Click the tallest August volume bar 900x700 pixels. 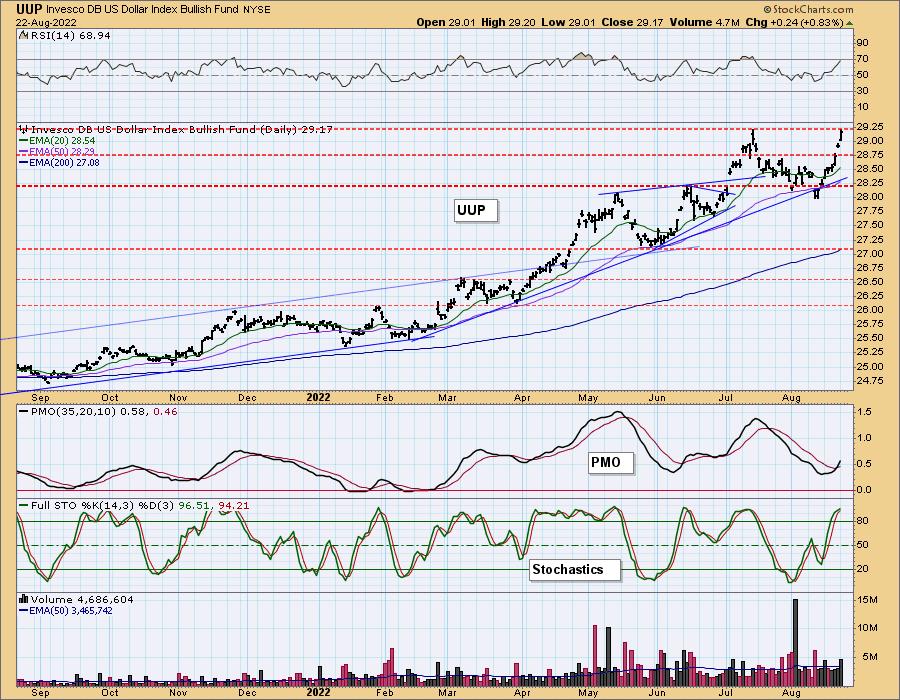click(796, 643)
